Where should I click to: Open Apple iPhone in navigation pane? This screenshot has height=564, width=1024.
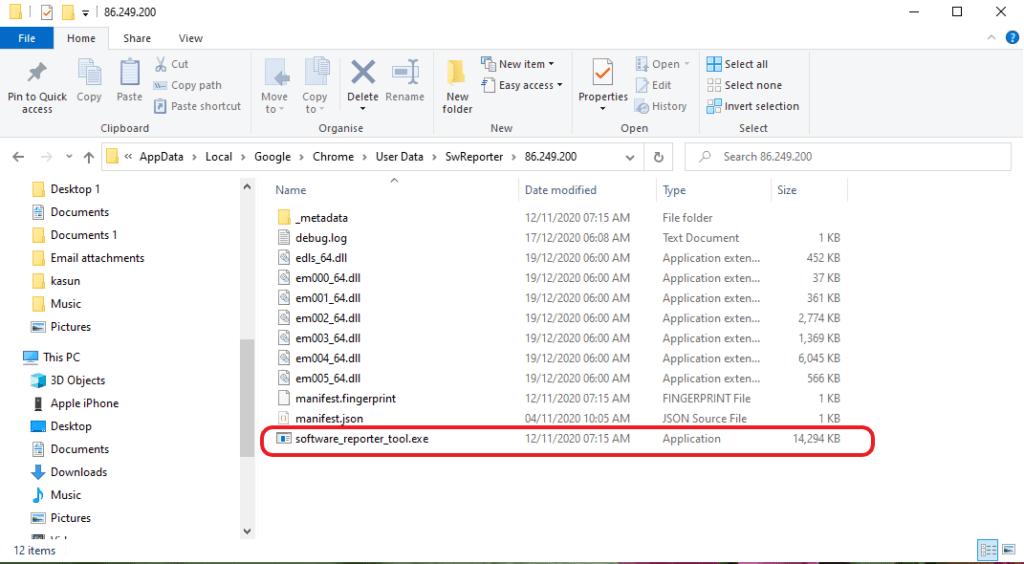click(85, 403)
